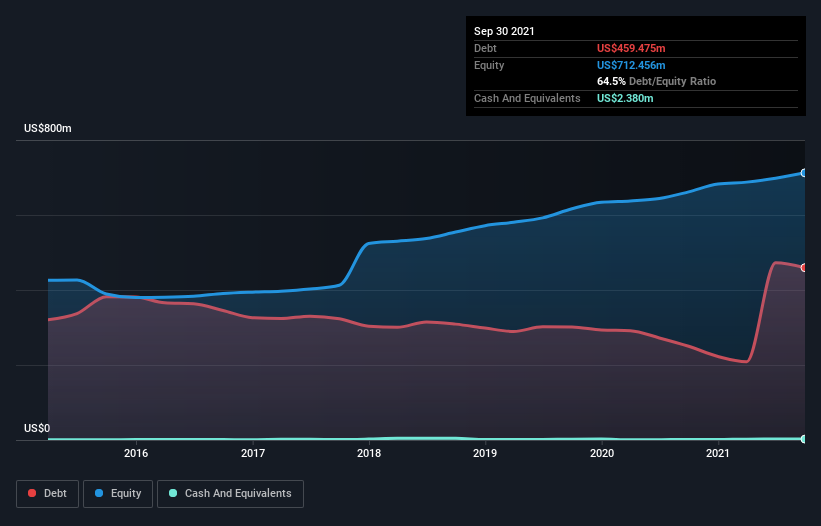This screenshot has width=821, height=526.
Task: Click the 2016 x-axis label
Action: 136,453
